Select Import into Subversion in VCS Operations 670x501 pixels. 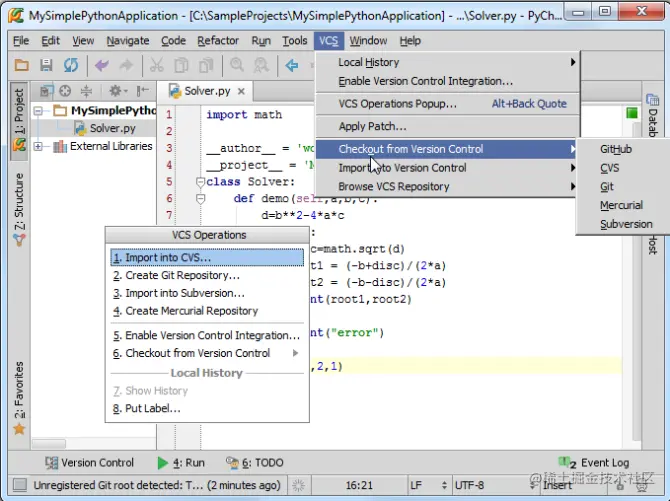[207, 294]
